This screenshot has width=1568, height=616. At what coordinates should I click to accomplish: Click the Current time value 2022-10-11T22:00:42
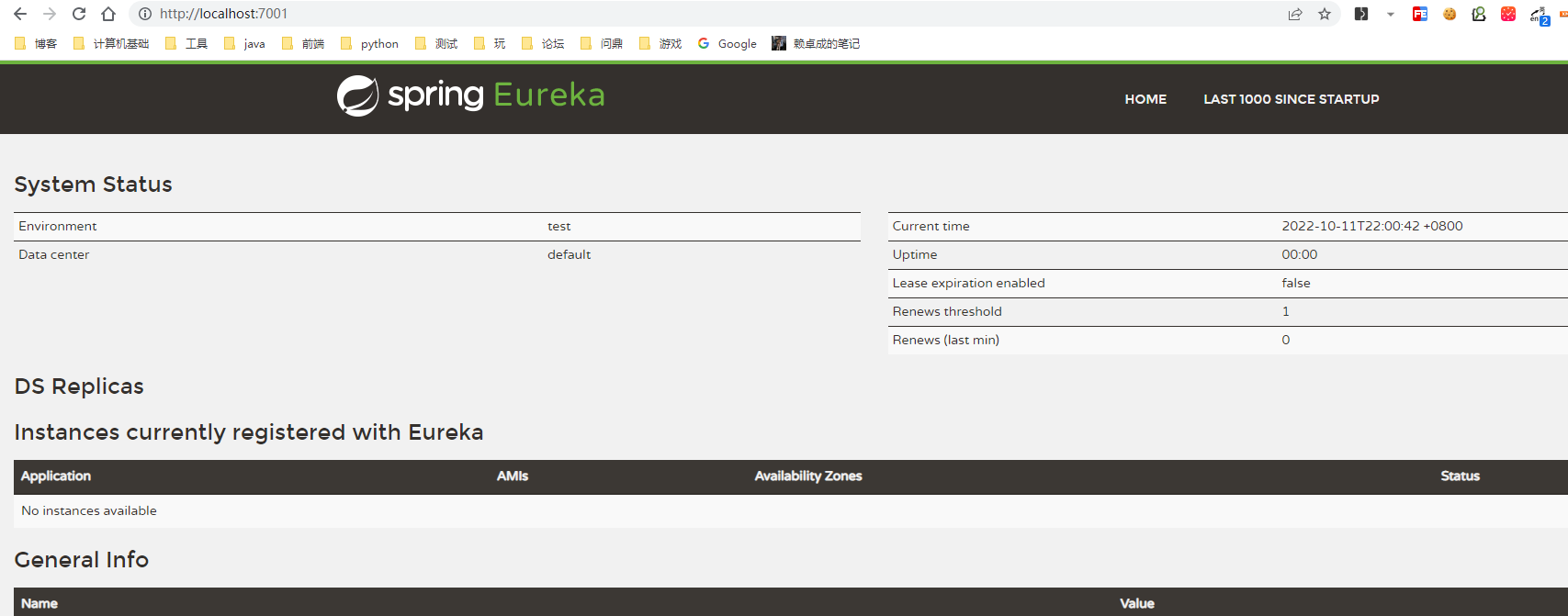tap(1372, 226)
